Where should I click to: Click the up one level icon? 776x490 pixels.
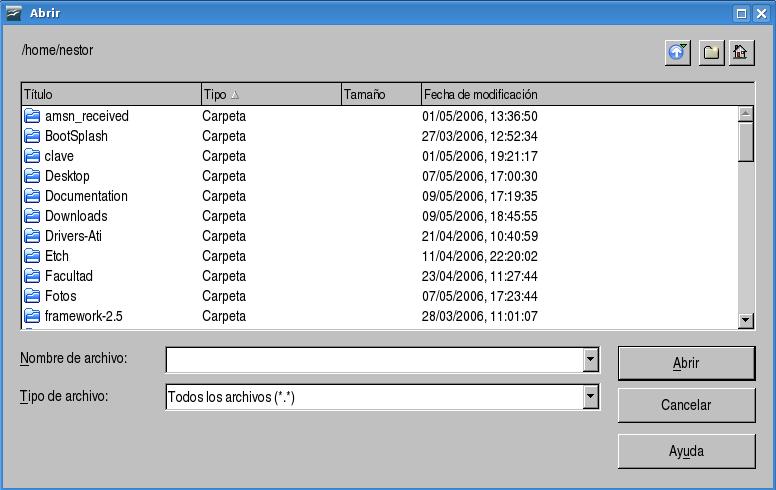pyautogui.click(x=677, y=52)
